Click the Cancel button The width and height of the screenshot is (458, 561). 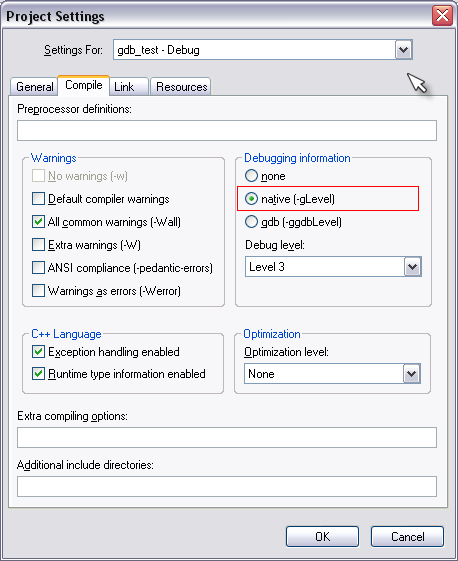[x=407, y=536]
